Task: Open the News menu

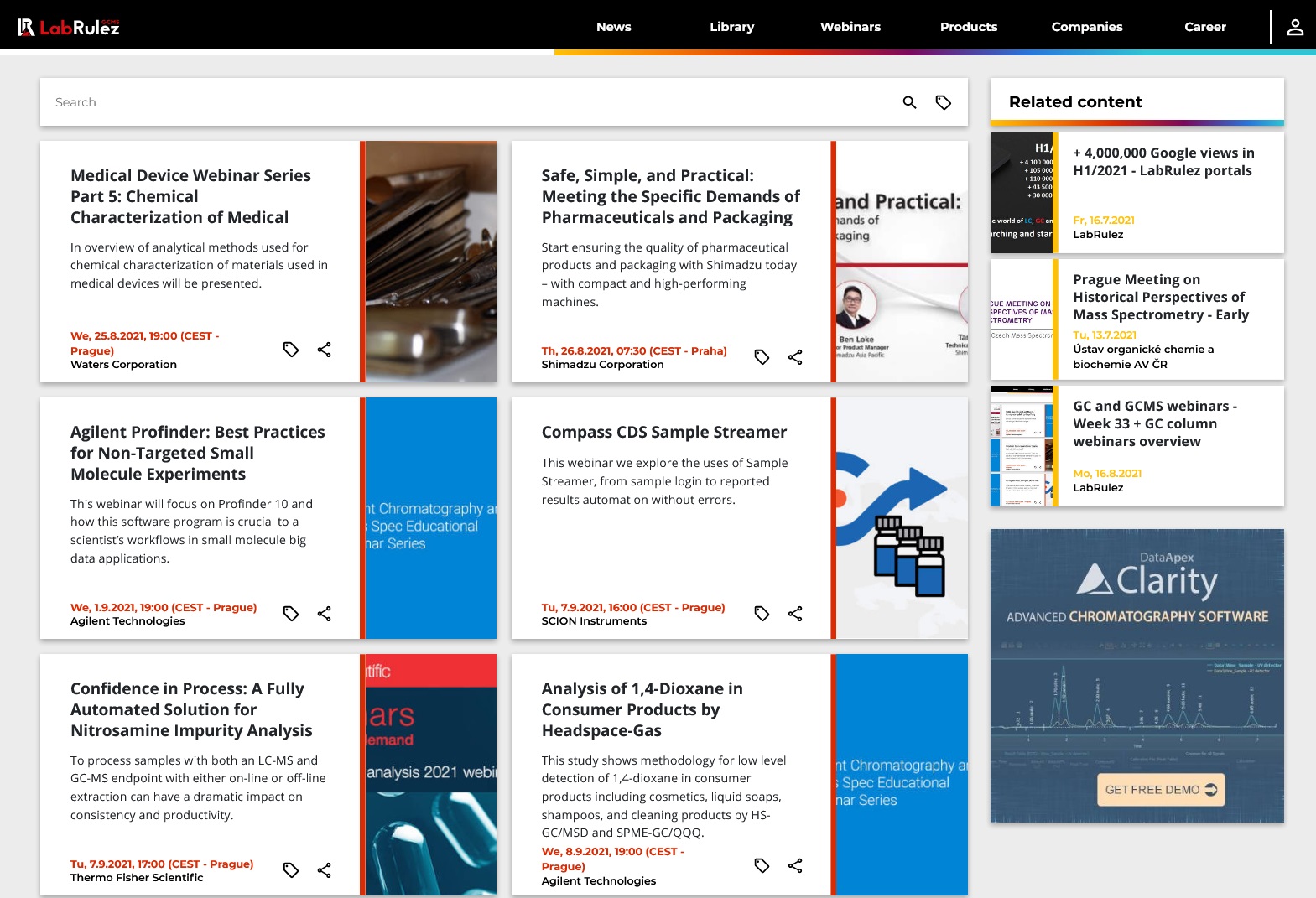Action: pyautogui.click(x=614, y=27)
